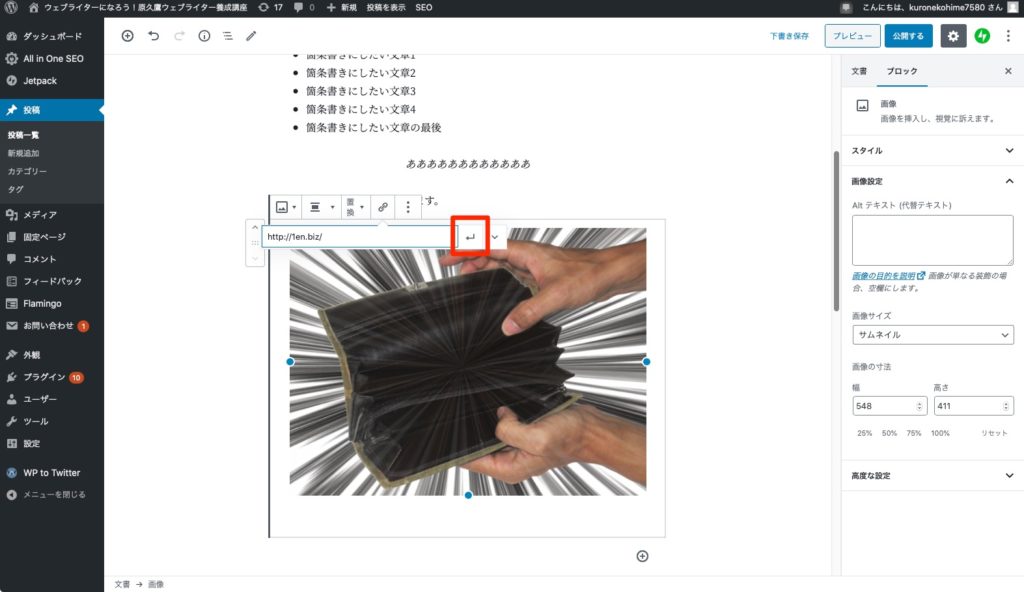1024x592 pixels.
Task: Open the editor settings gear
Action: (953, 36)
